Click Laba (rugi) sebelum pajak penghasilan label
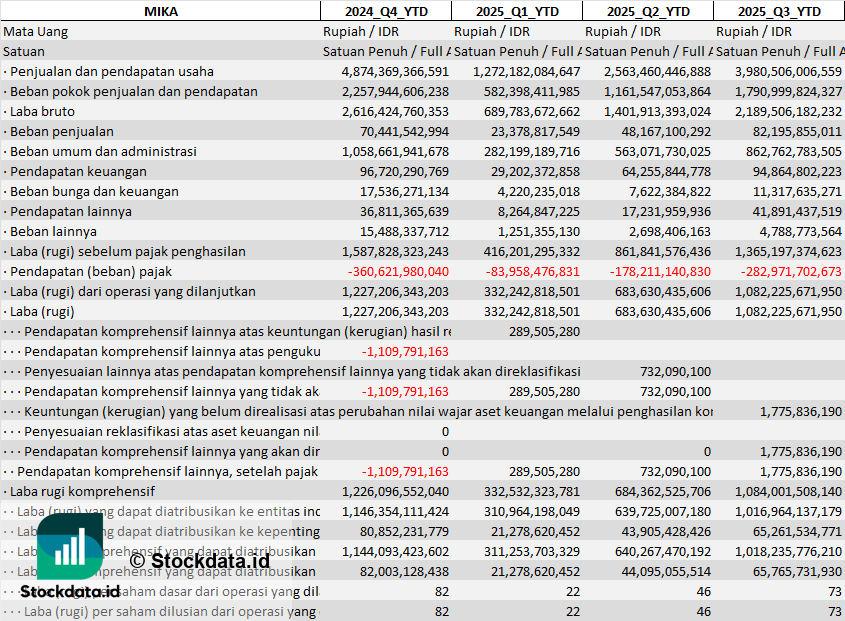Screen dimensions: 845x621 [128, 252]
